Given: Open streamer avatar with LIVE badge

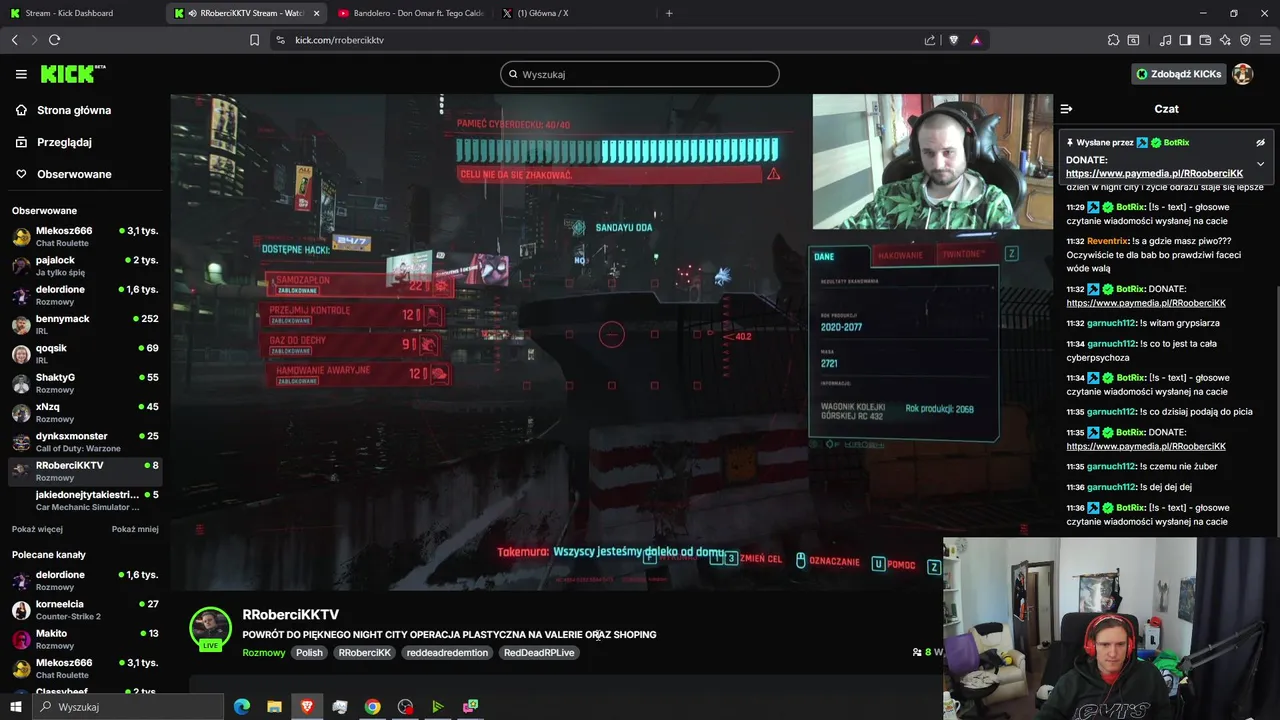Looking at the screenshot, I should point(211,629).
